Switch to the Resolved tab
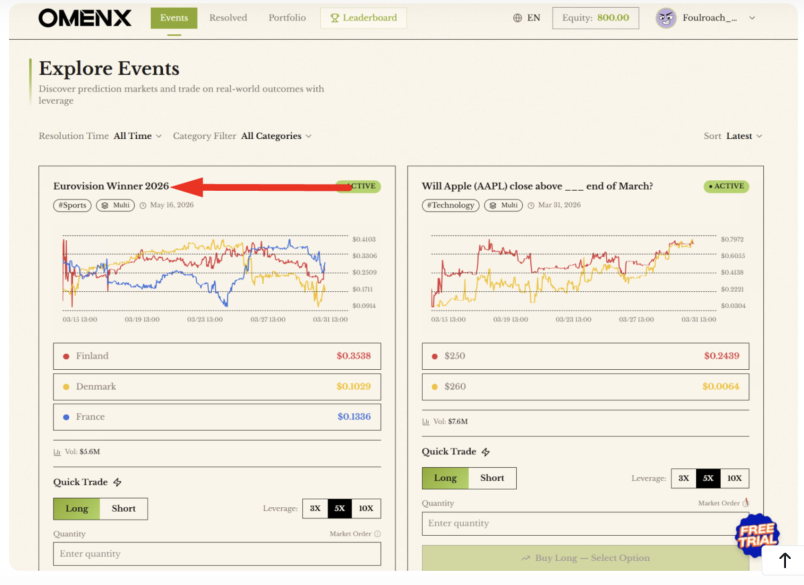Image resolution: width=804 pixels, height=585 pixels. click(228, 18)
